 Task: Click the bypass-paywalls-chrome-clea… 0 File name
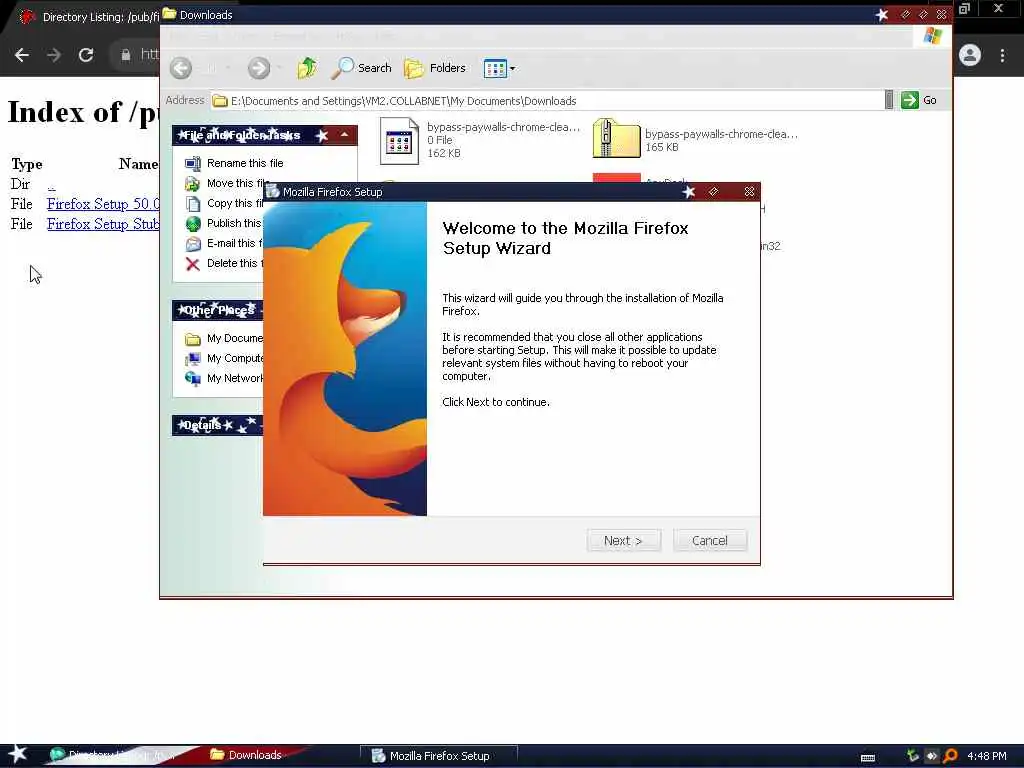tap(504, 127)
